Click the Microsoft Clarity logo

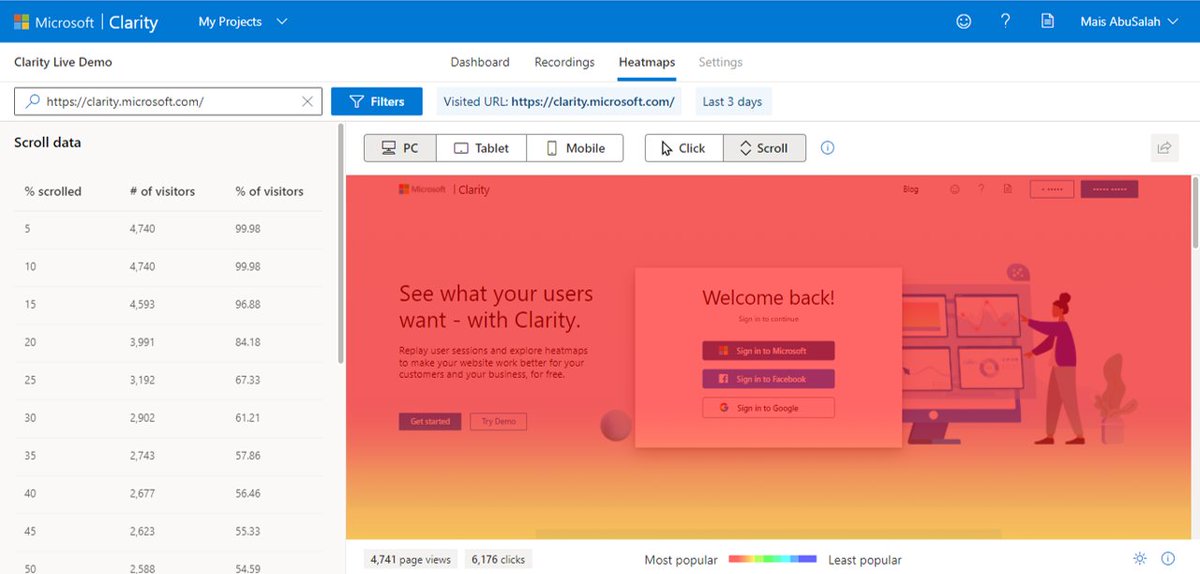click(86, 22)
